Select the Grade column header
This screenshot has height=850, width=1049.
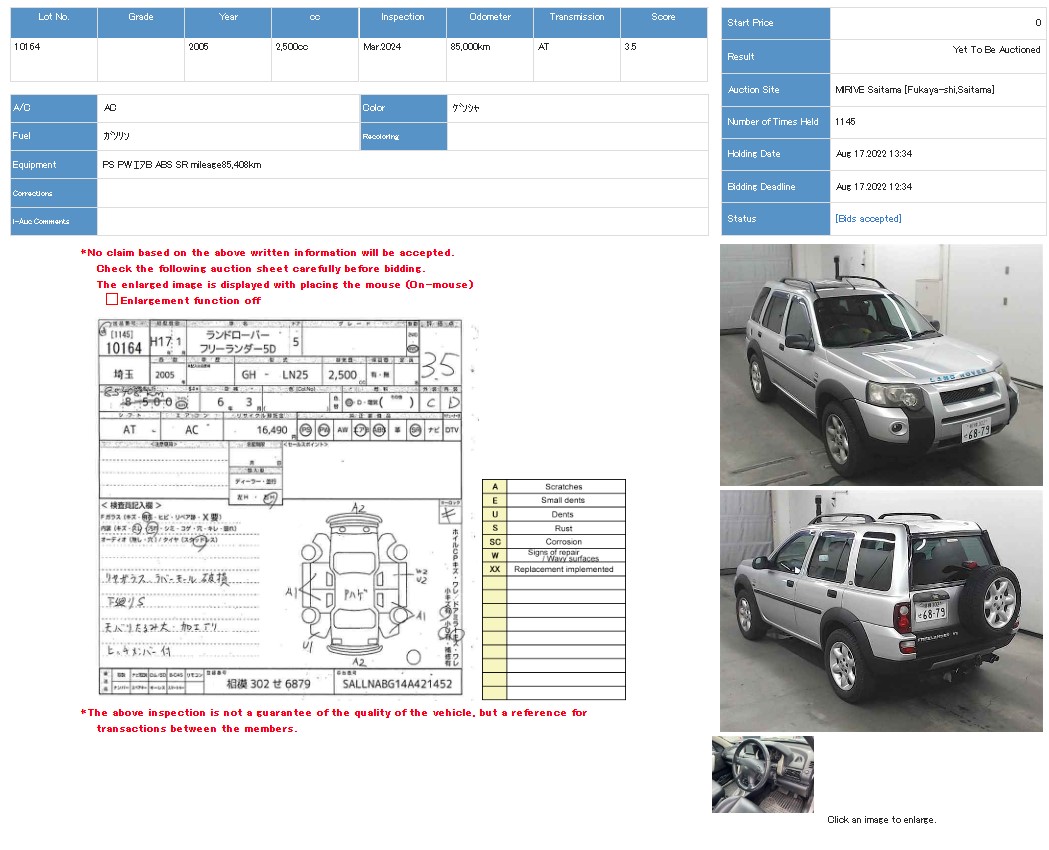[x=141, y=22]
